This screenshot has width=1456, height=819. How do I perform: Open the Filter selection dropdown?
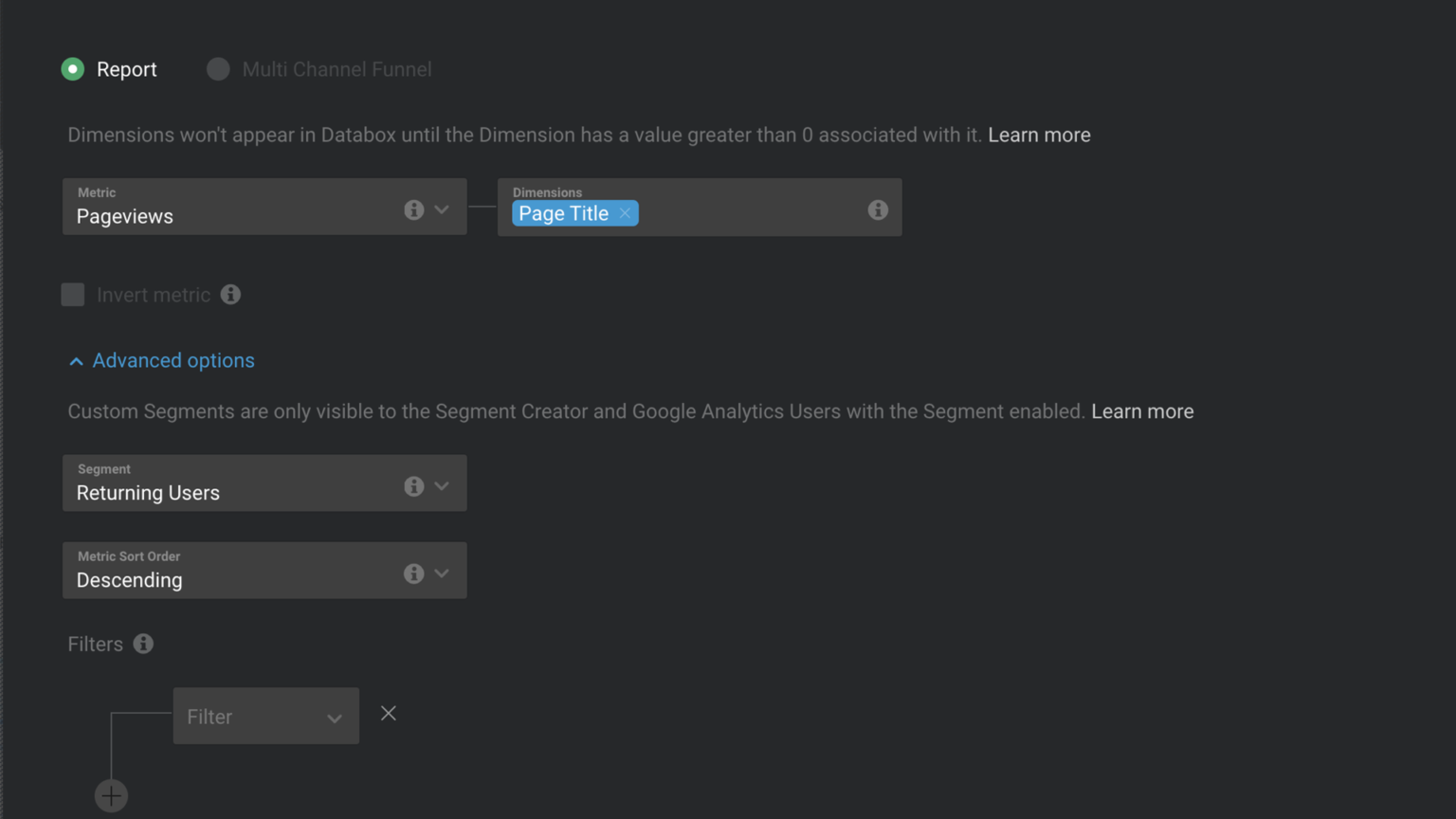click(x=334, y=718)
